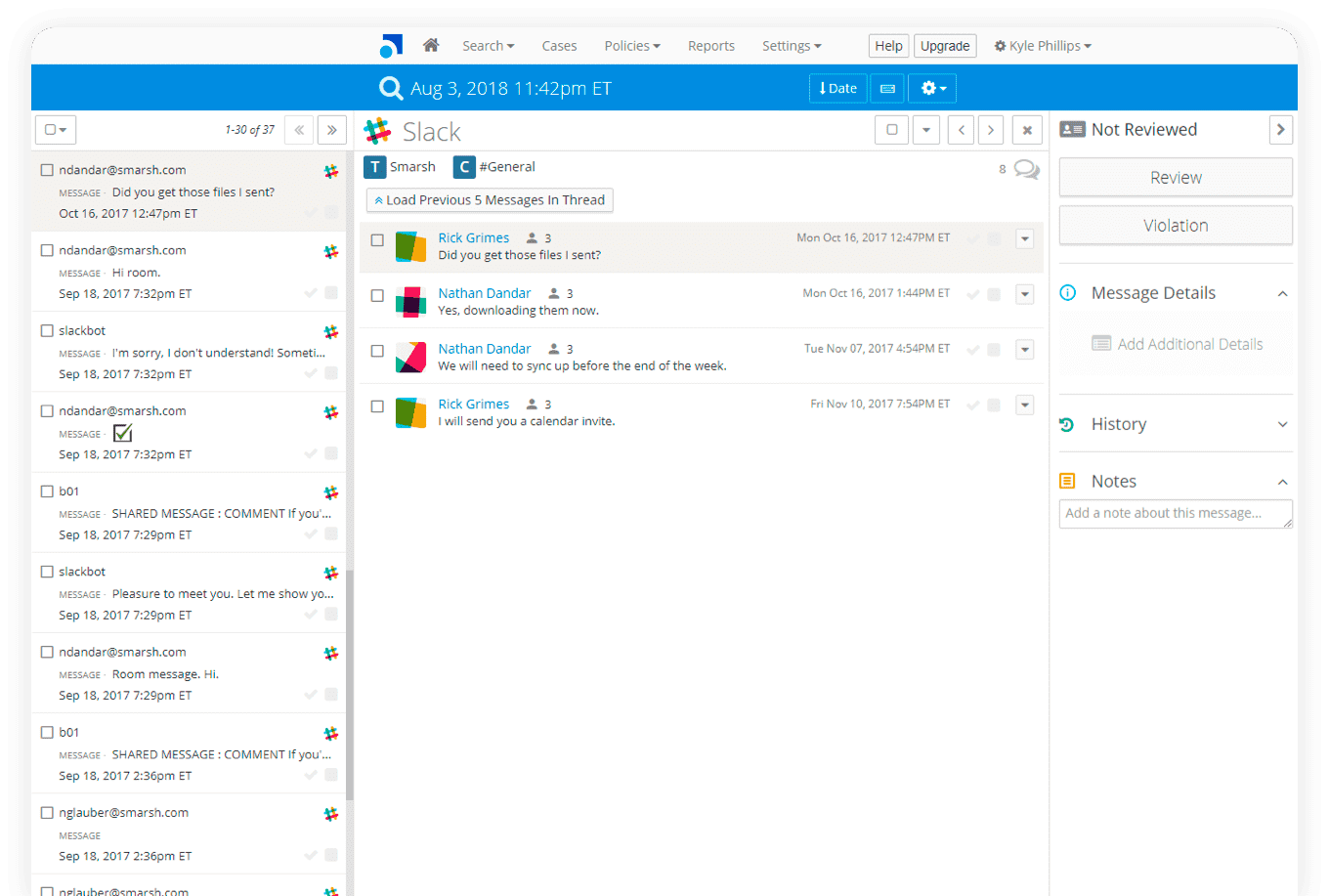The height and width of the screenshot is (896, 1329).
Task: Select checkbox for 'Hi room.' list item
Action: click(x=46, y=250)
